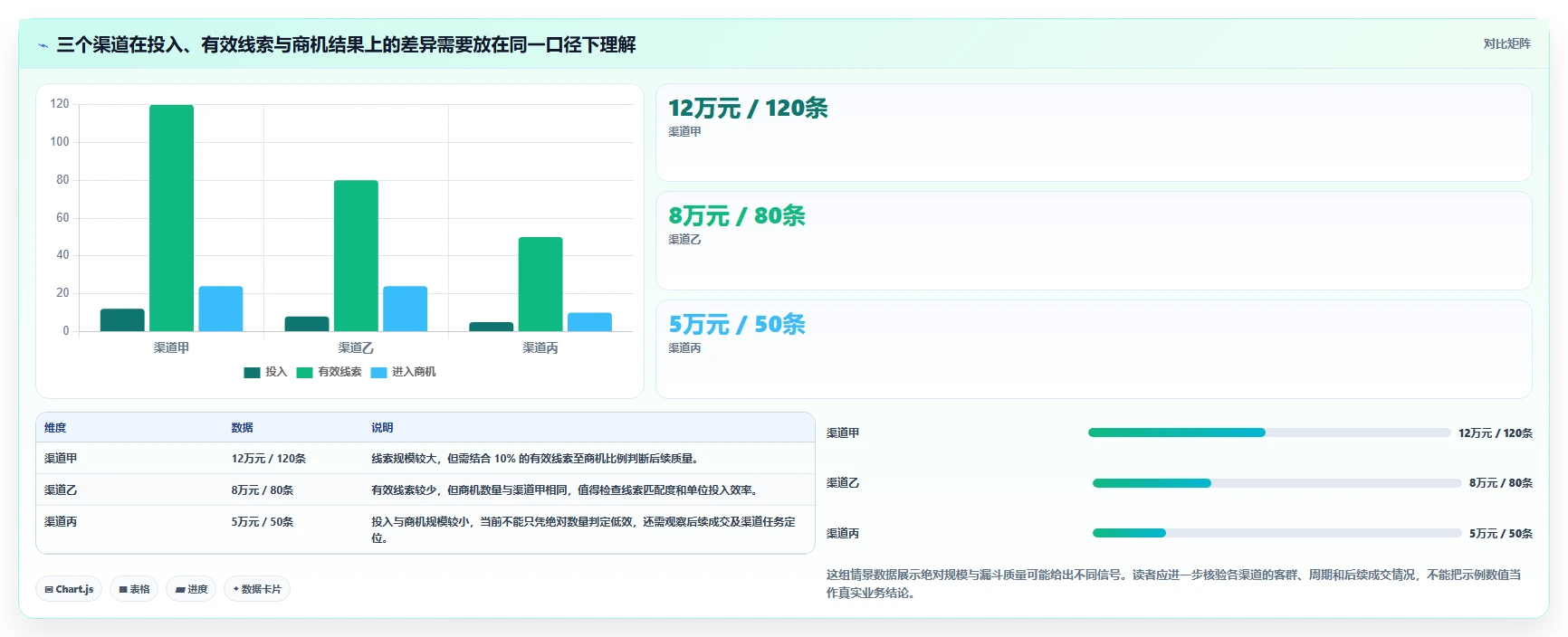1568x637 pixels.
Task: Click the 表格 chip
Action: coord(134,589)
